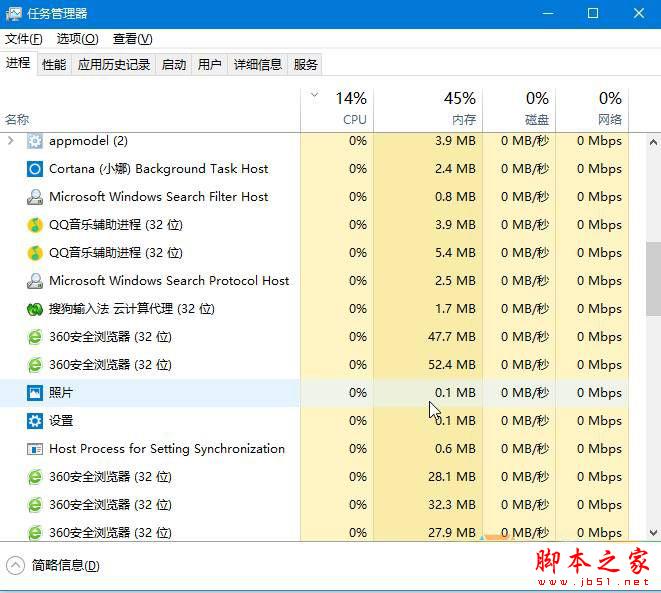Select the appmodel (2) row name

pyautogui.click(x=89, y=141)
